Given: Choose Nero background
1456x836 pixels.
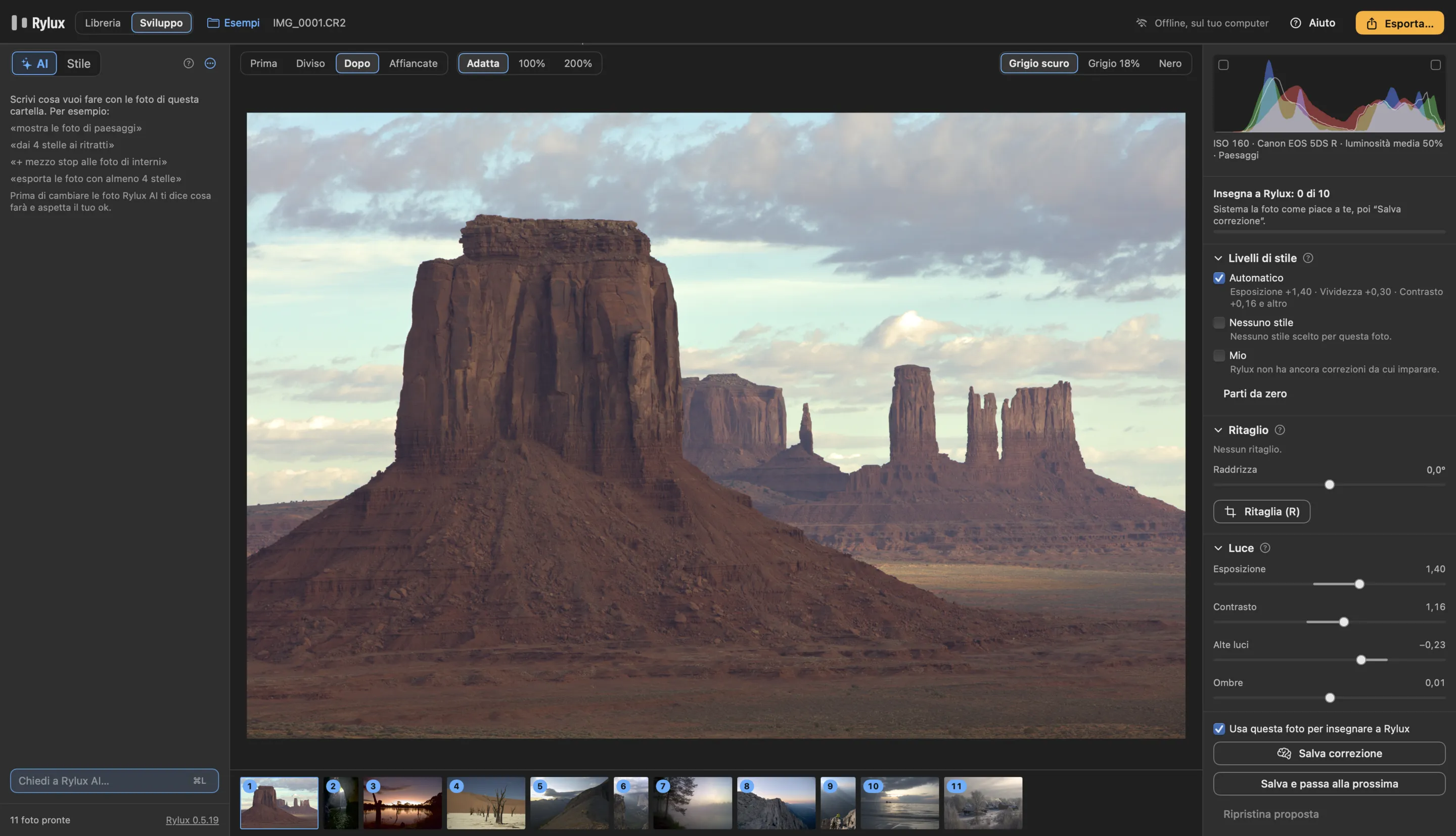Looking at the screenshot, I should [x=1170, y=63].
